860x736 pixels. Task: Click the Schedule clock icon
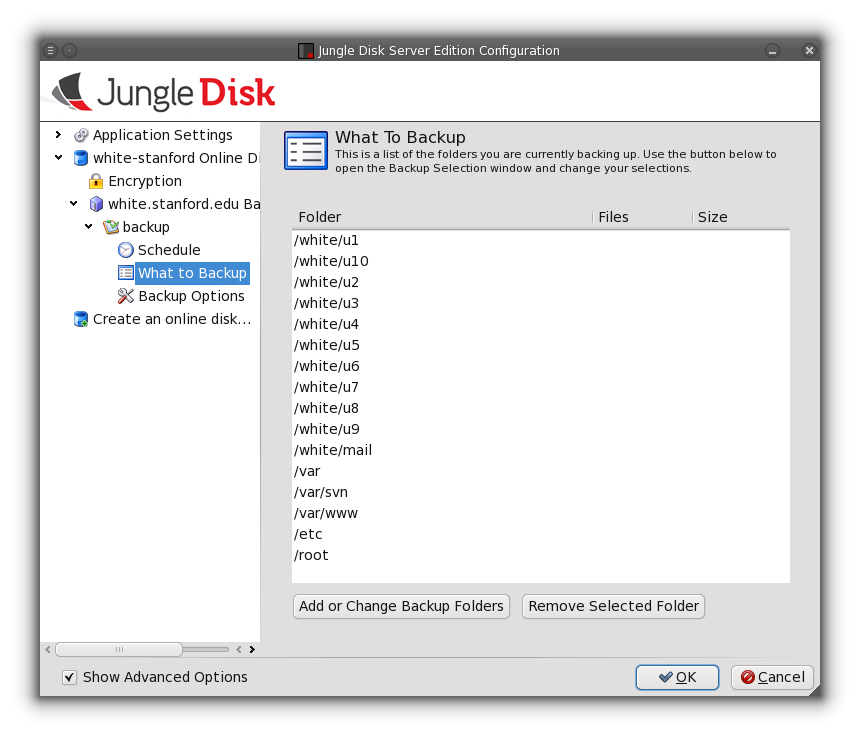(126, 250)
